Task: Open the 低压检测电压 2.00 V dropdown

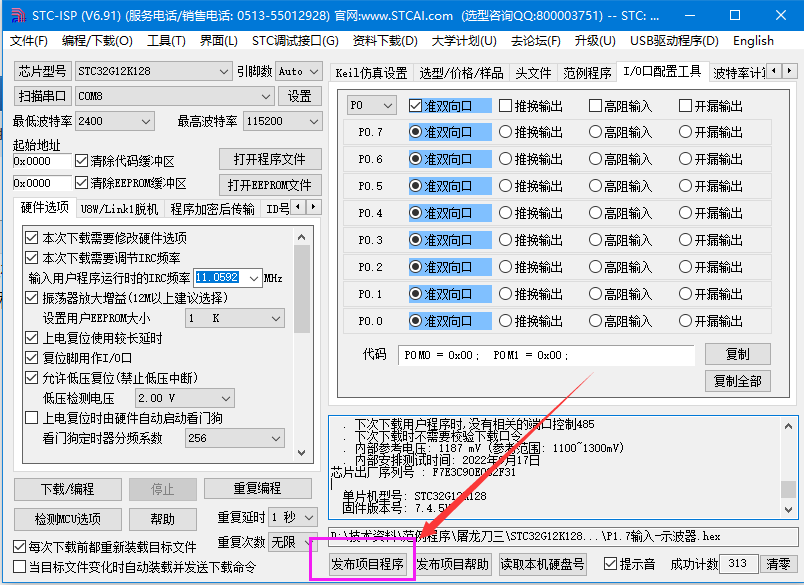Action: click(185, 398)
